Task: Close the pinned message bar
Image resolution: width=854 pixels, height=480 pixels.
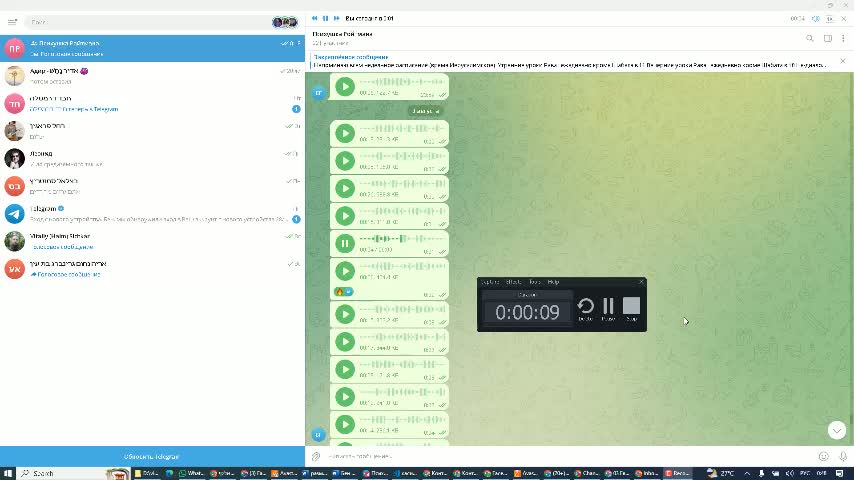Action: click(x=842, y=61)
